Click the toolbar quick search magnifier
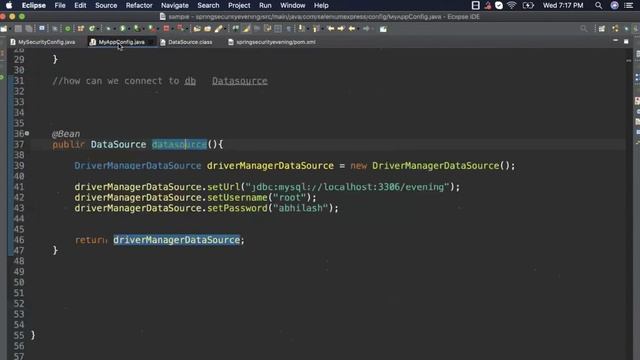 click(x=584, y=29)
